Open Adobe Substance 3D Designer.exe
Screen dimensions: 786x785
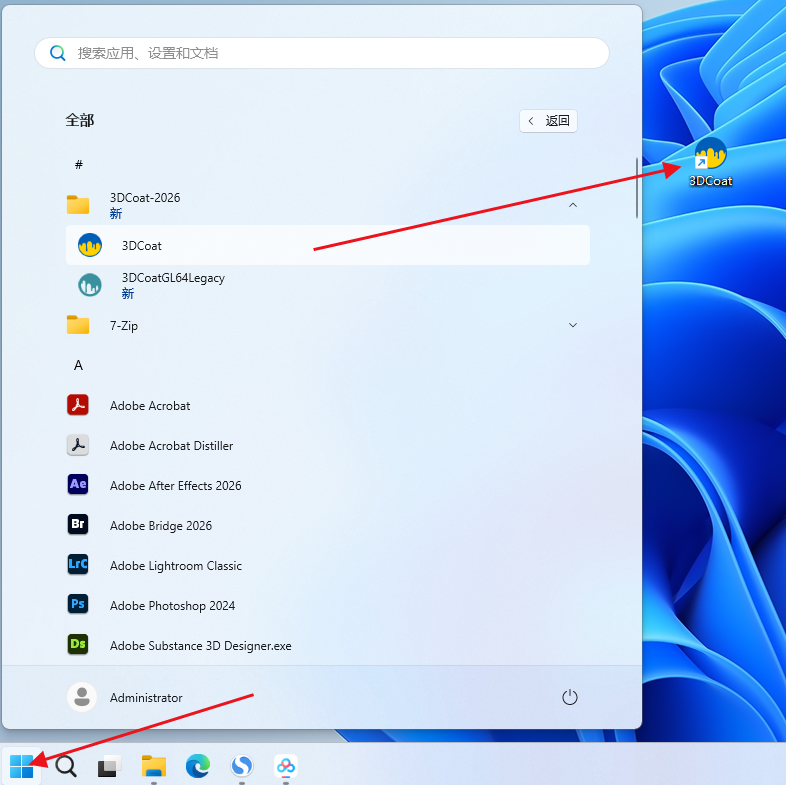tap(327, 646)
